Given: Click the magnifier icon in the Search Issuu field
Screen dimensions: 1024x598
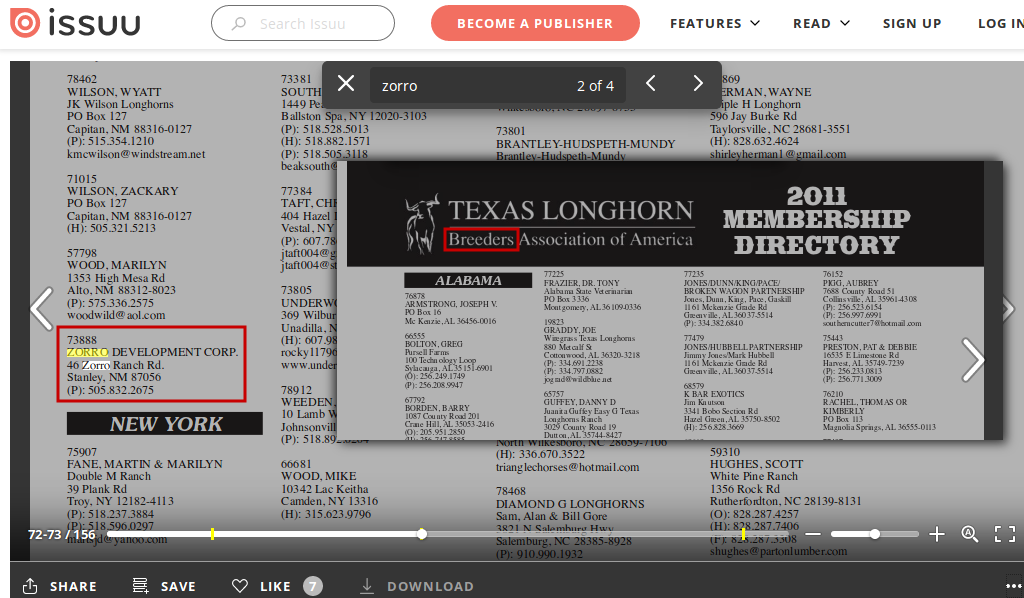Looking at the screenshot, I should [239, 24].
